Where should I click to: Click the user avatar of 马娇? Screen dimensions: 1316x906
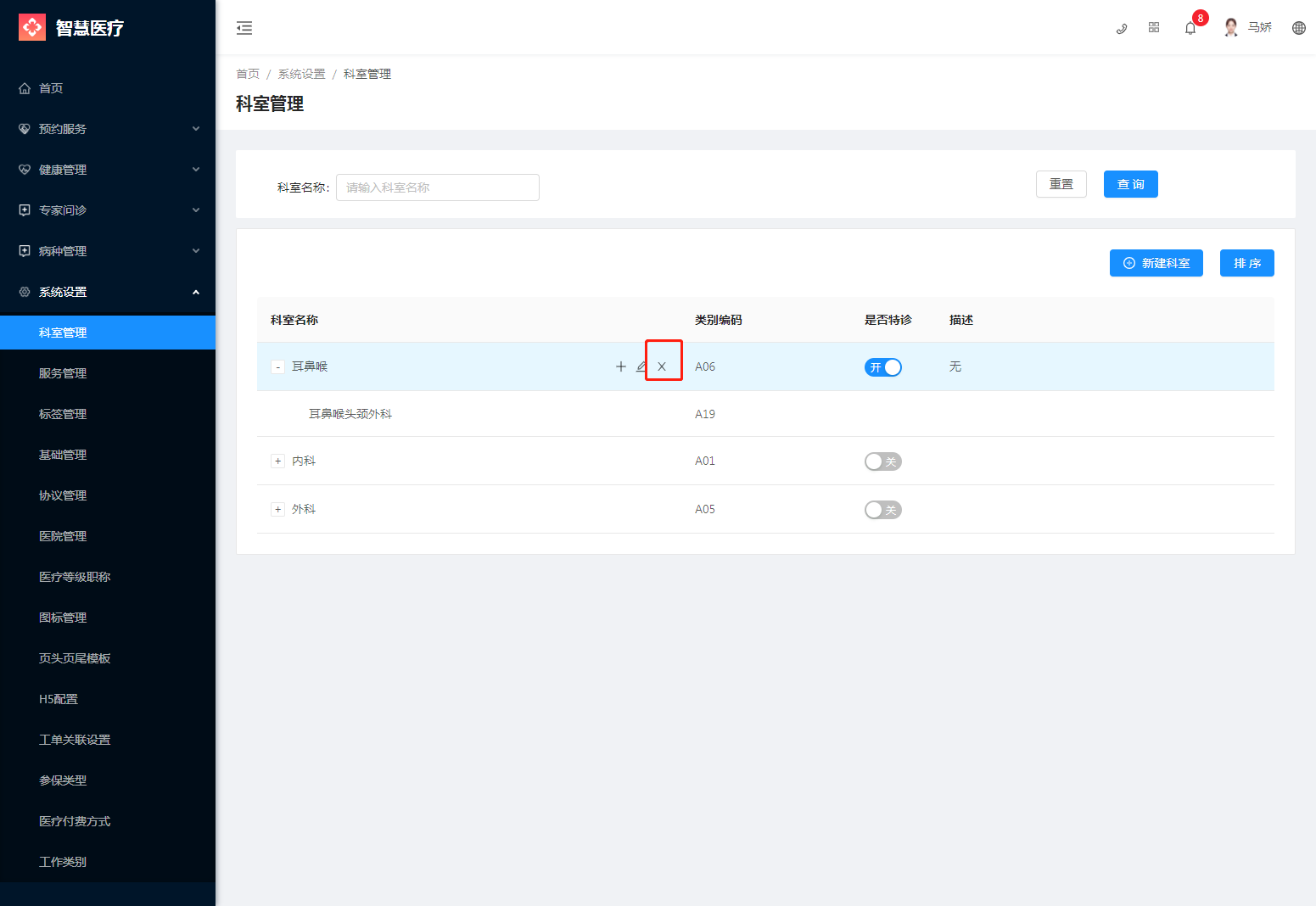click(1231, 28)
